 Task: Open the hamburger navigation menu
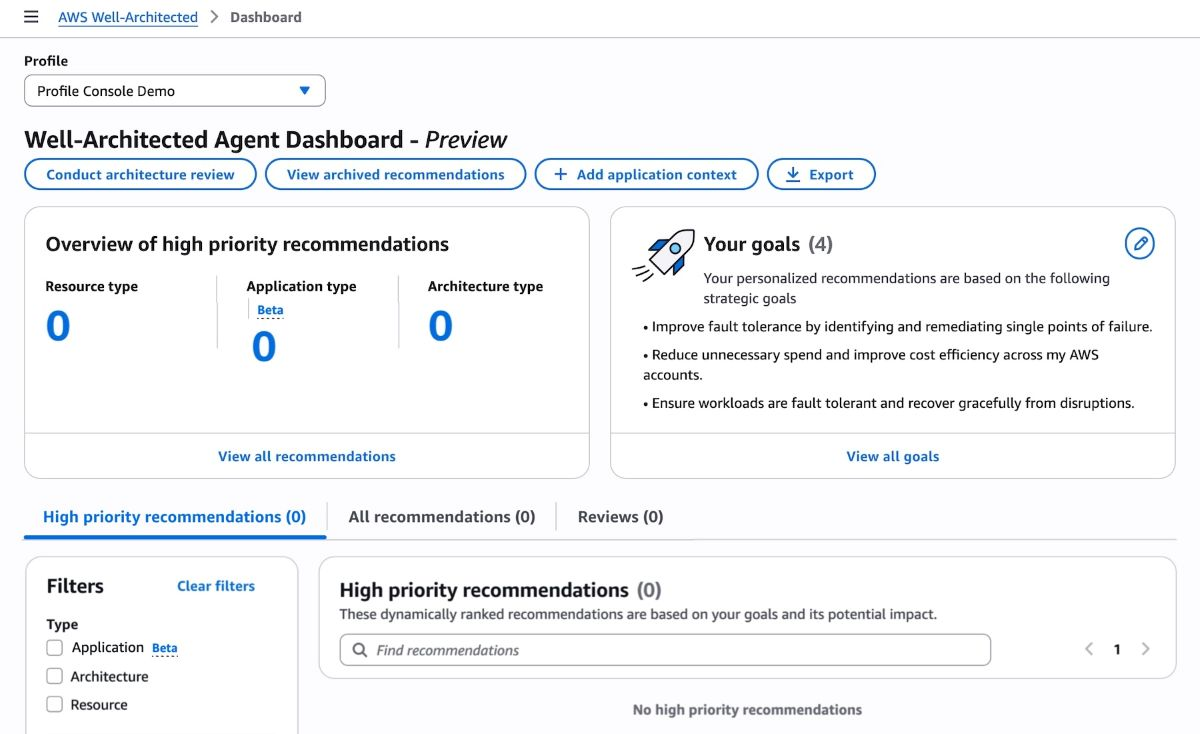[31, 17]
